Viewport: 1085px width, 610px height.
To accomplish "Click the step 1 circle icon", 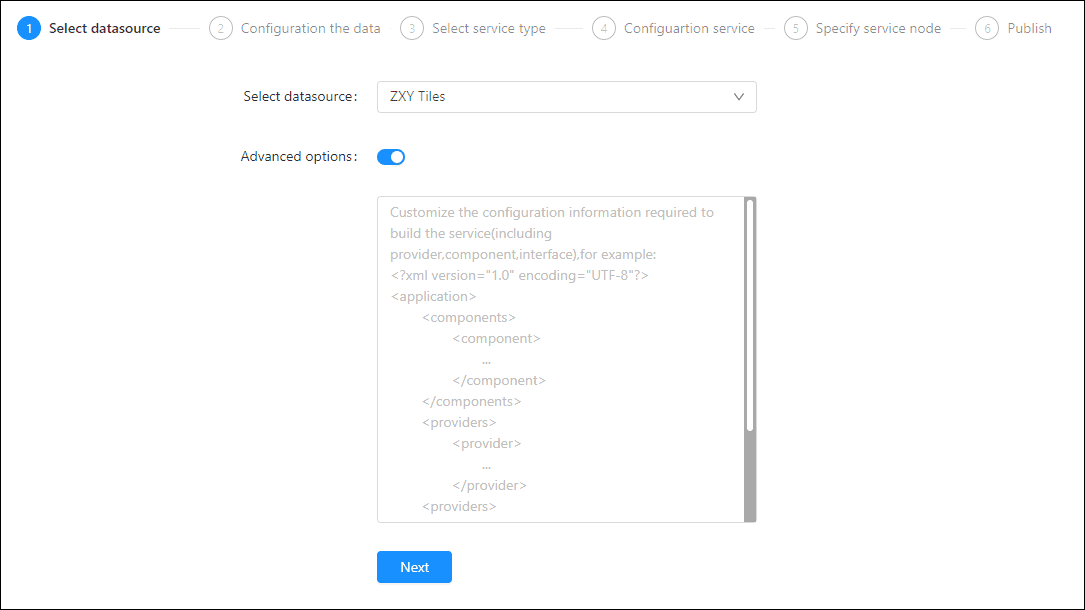I will pos(29,28).
